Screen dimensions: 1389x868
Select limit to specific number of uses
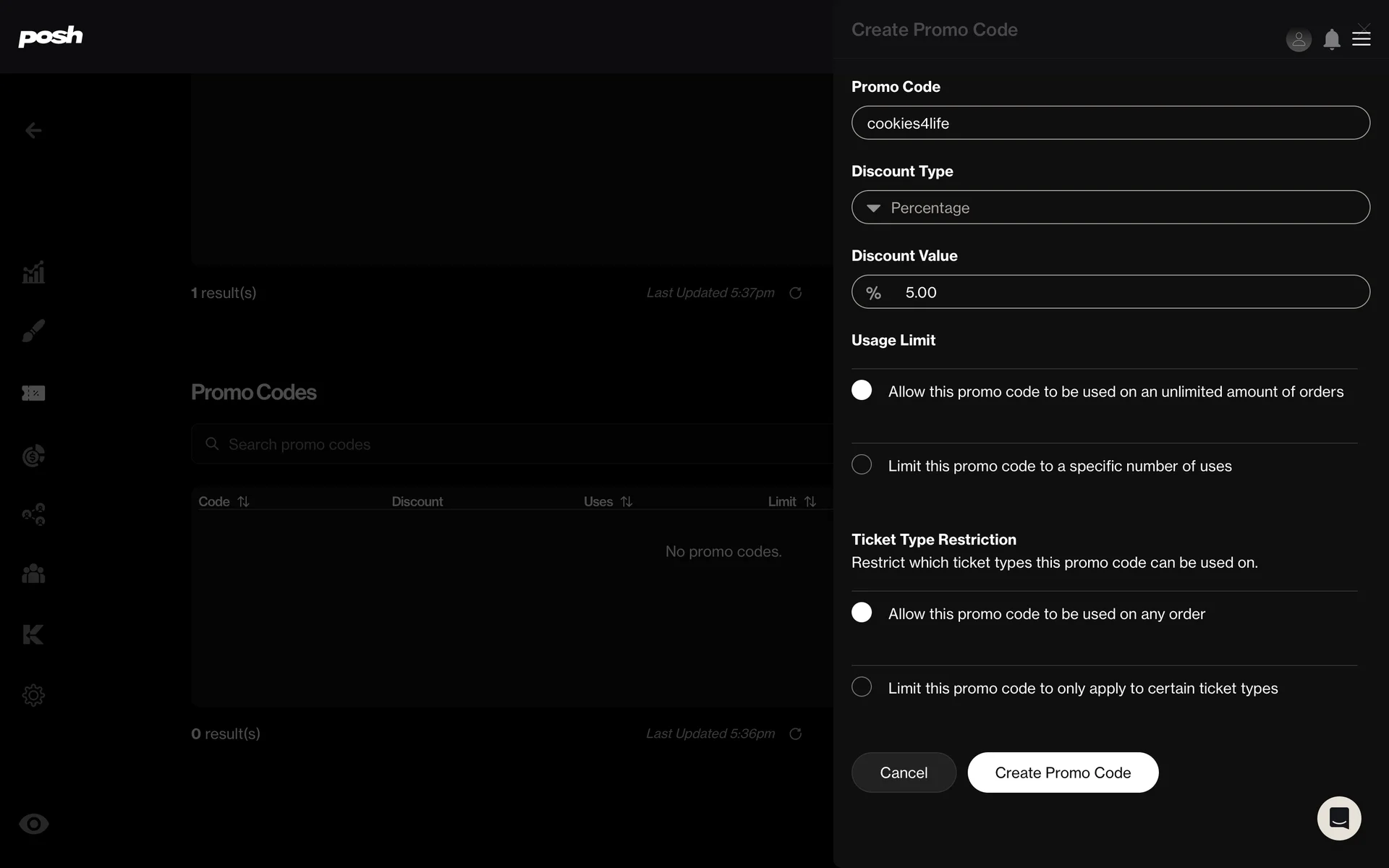(x=862, y=465)
